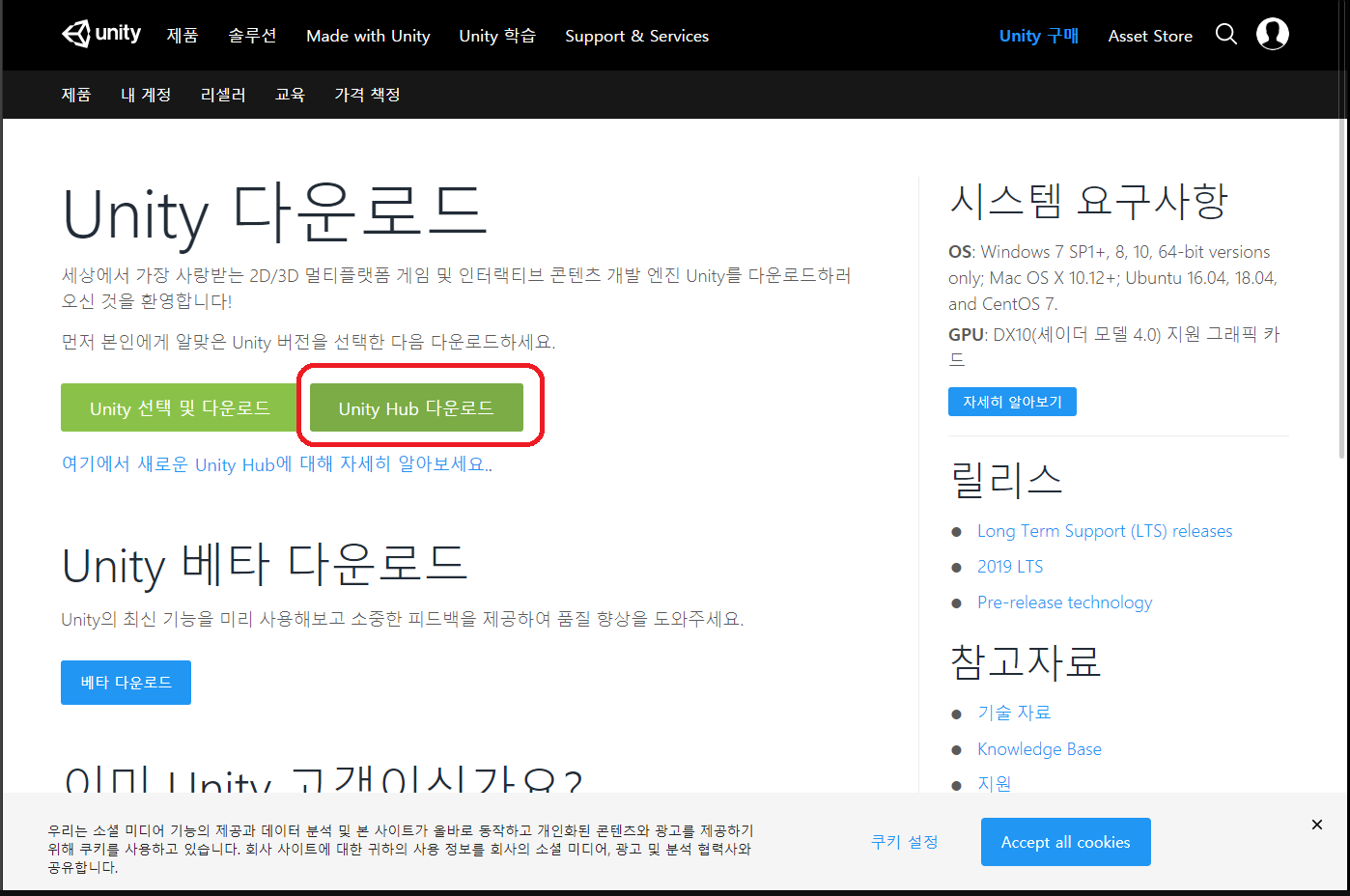Screen dimensions: 1350x896
Task: Click Accept all cookies button
Action: click(1065, 842)
